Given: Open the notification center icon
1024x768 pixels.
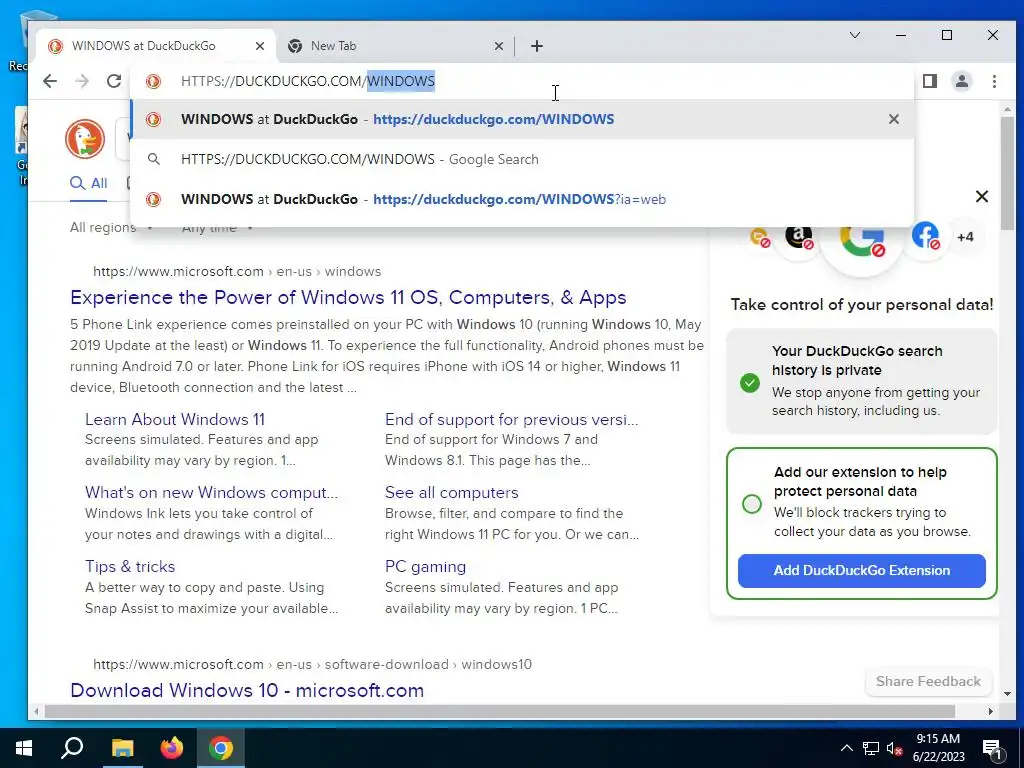Looking at the screenshot, I should (x=992, y=749).
